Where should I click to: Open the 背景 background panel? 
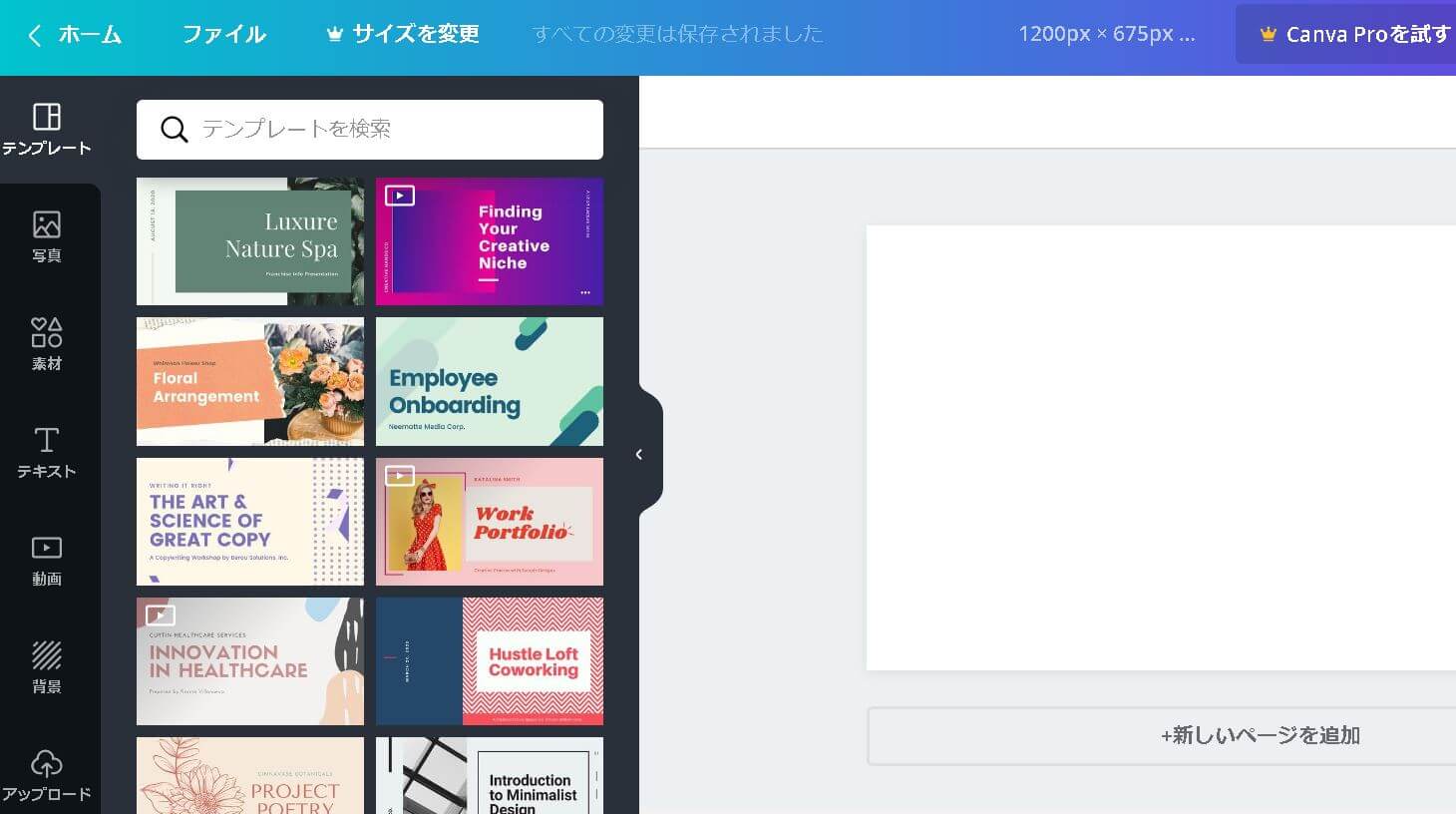(x=47, y=668)
